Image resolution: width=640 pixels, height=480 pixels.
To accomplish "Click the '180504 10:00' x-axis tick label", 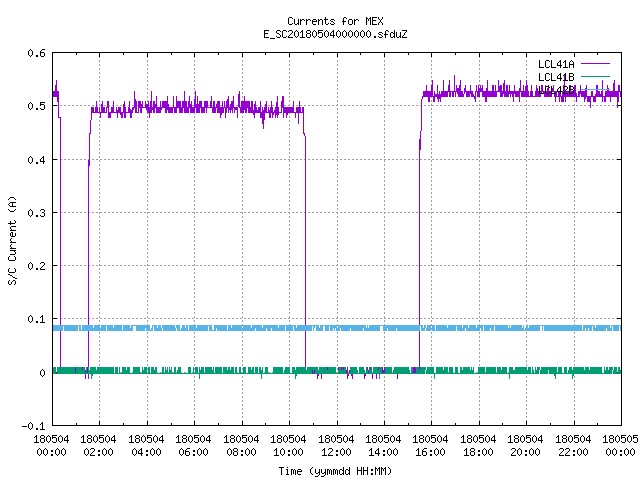I will [288, 446].
